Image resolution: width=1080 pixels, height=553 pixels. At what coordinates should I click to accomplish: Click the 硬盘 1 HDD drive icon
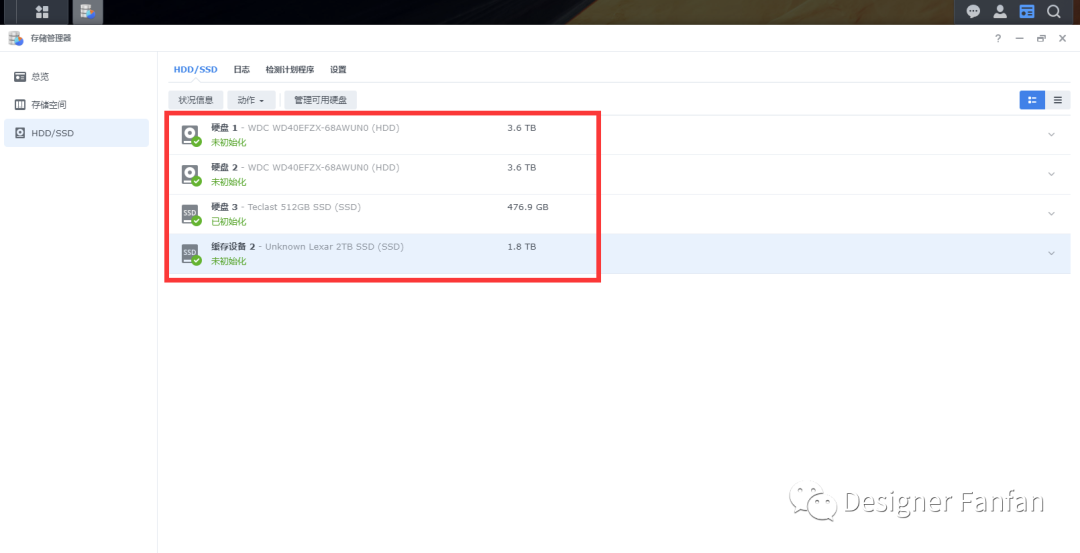point(191,135)
